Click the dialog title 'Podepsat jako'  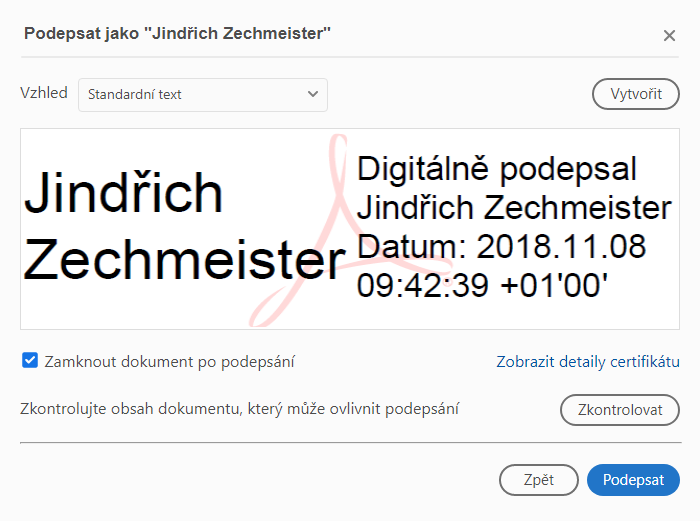pyautogui.click(x=177, y=33)
